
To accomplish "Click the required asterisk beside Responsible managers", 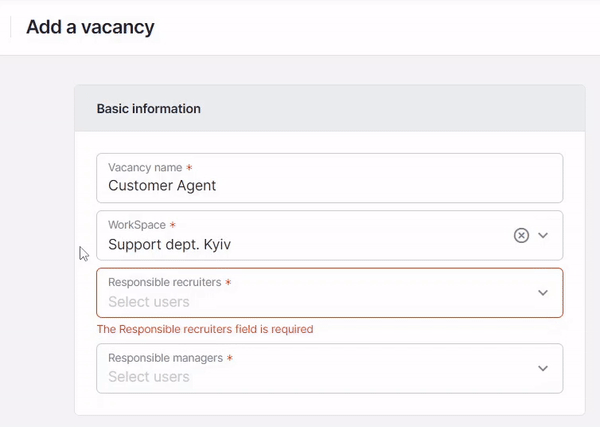I will click(x=230, y=358).
